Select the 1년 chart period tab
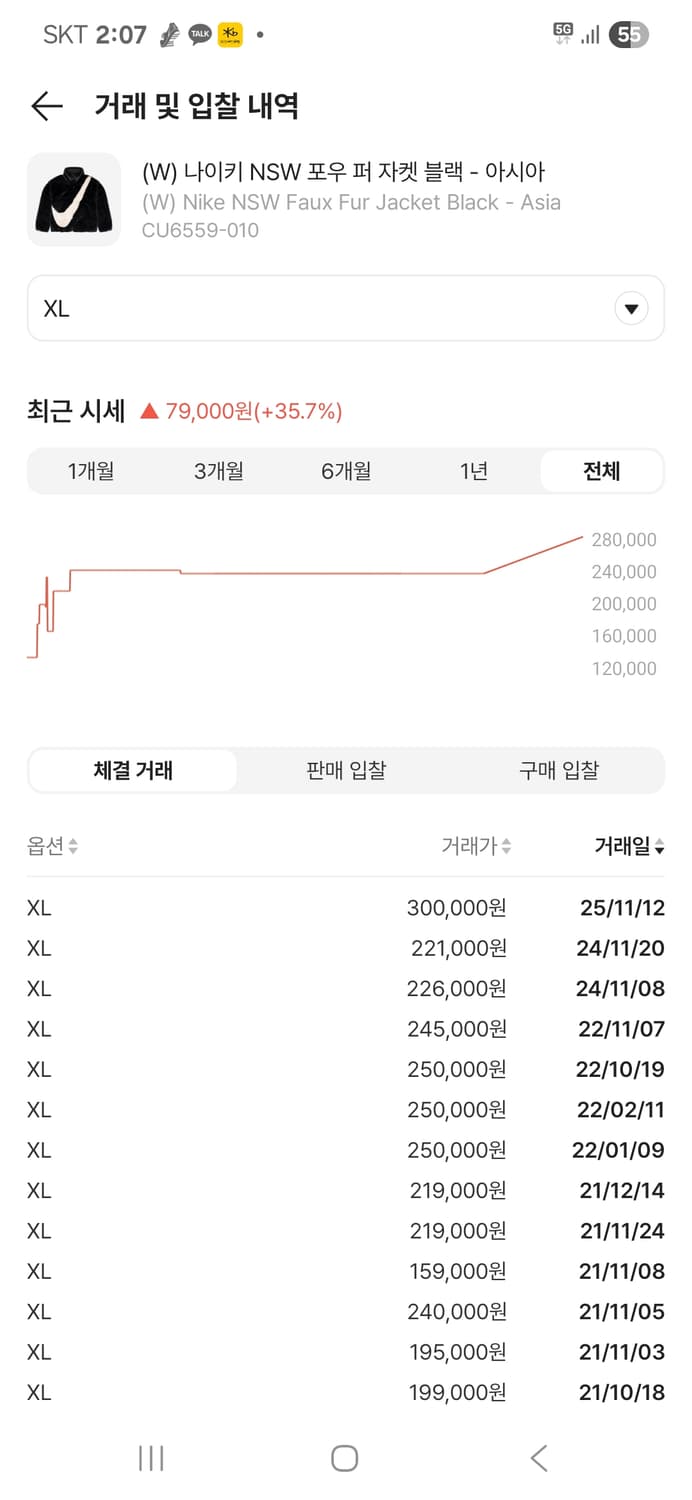Image resolution: width=692 pixels, height=1500 pixels. click(x=473, y=471)
